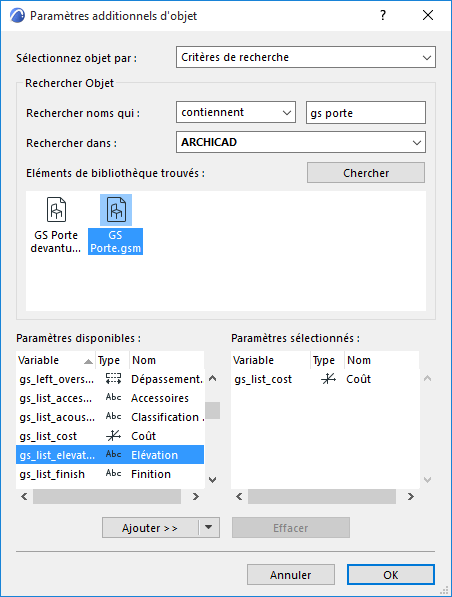Close the Paramètres additionnels d'objet dialog
452x597 pixels.
tap(428, 15)
